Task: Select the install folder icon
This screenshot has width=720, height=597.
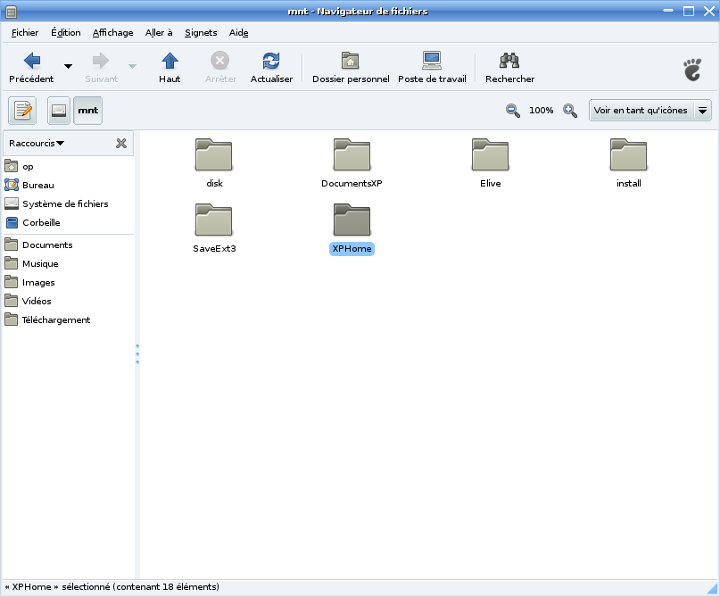Action: click(629, 154)
